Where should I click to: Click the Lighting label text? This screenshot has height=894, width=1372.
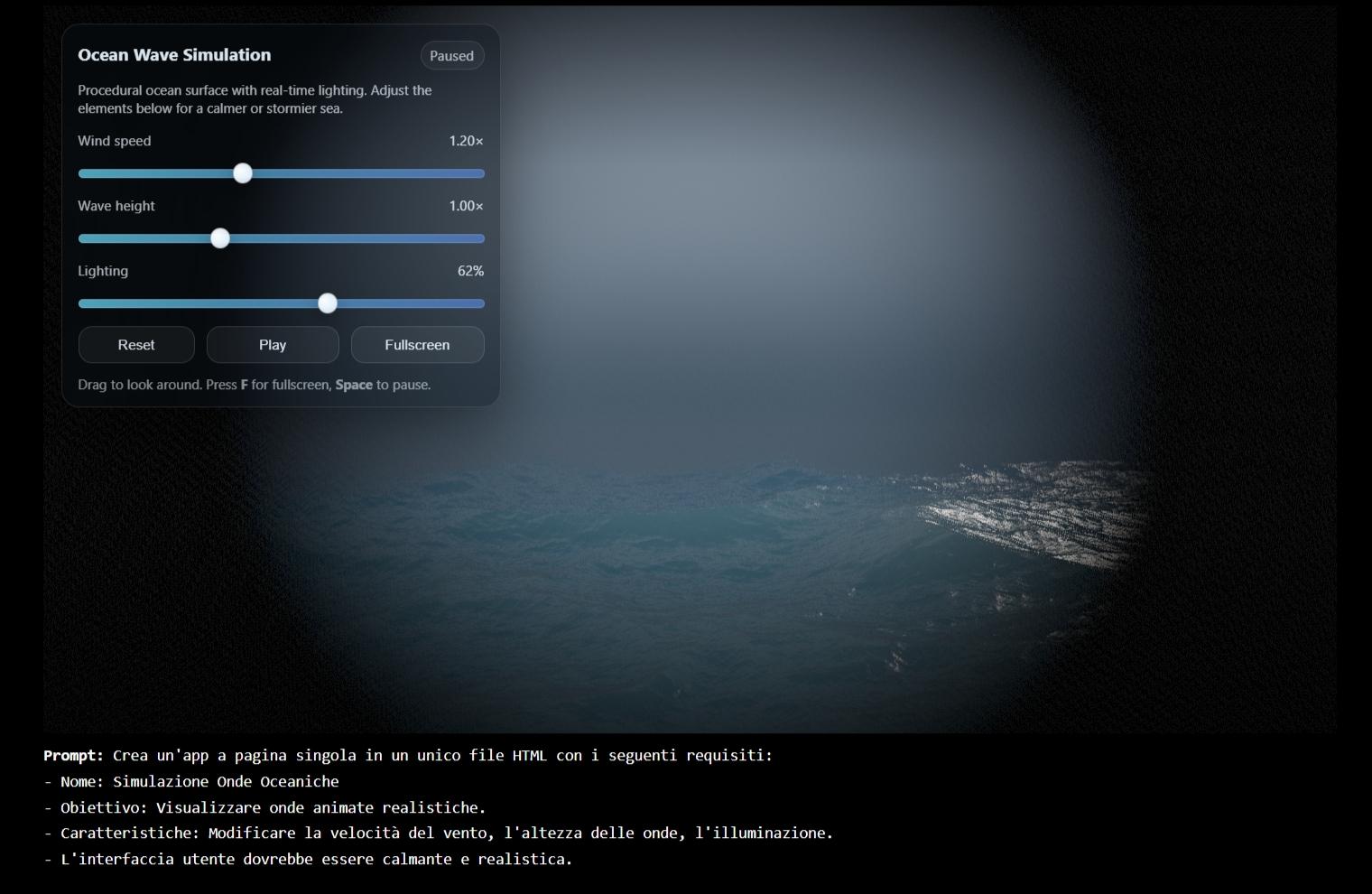click(x=103, y=271)
